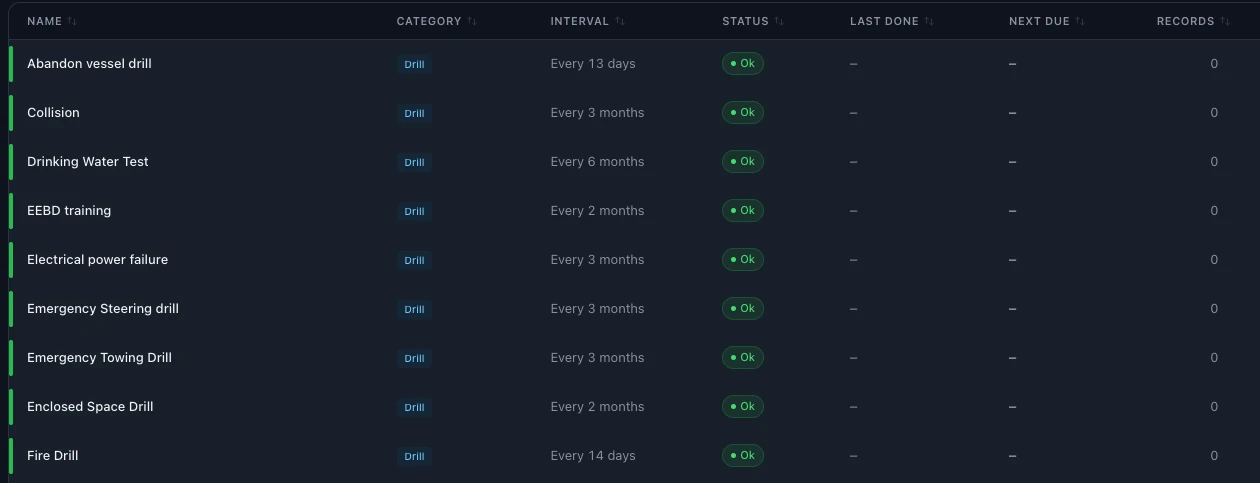Click Drill tag in Electrical power failure row
This screenshot has width=1260, height=483.
414,260
